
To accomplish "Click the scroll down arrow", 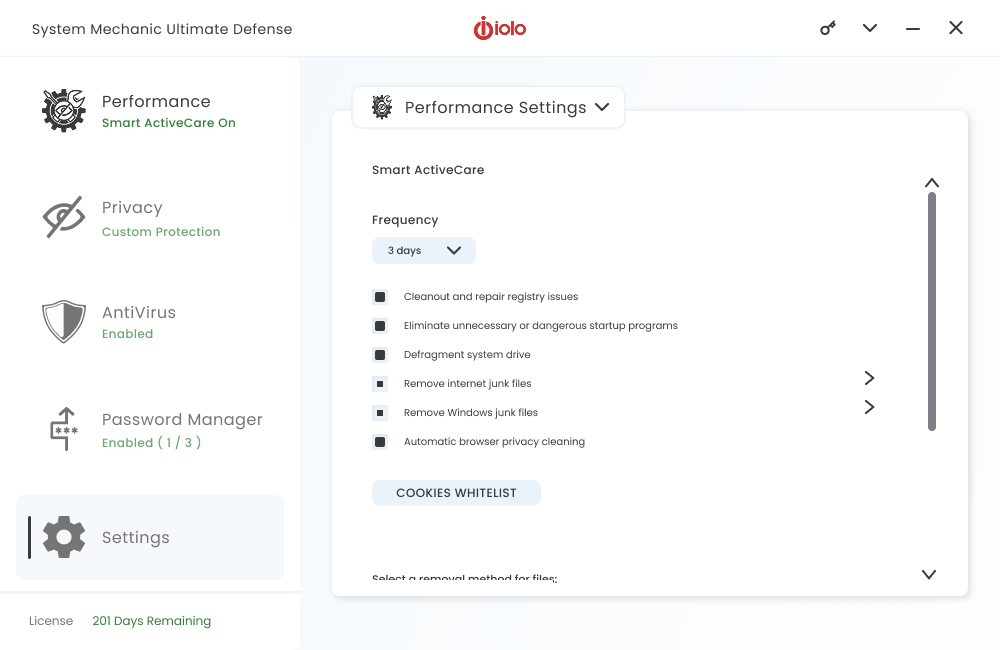I will tap(929, 574).
